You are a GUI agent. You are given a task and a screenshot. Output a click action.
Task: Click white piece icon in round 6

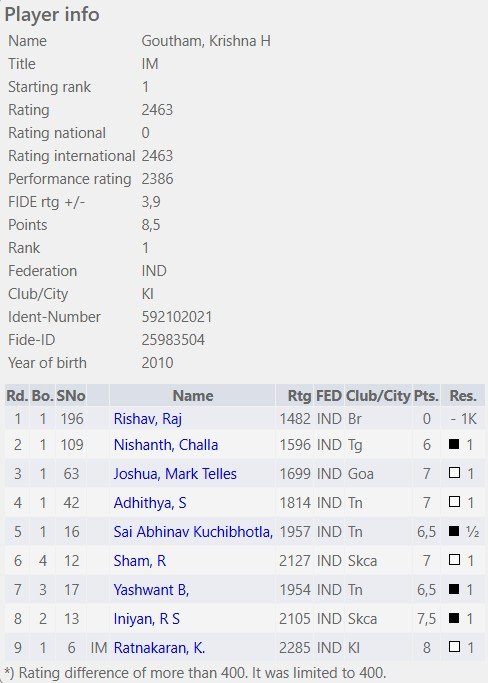(454, 560)
